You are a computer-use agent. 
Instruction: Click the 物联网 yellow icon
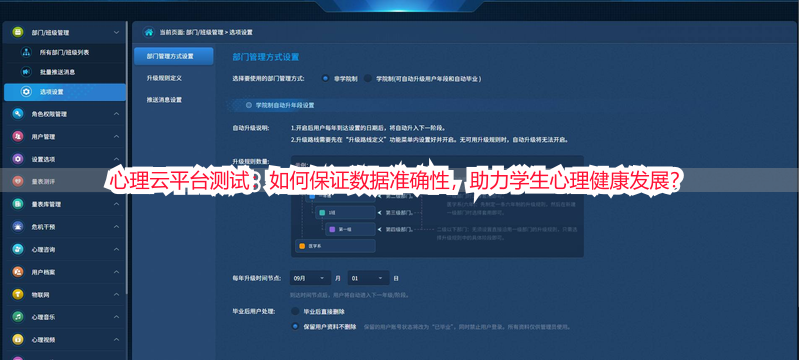pos(18,294)
